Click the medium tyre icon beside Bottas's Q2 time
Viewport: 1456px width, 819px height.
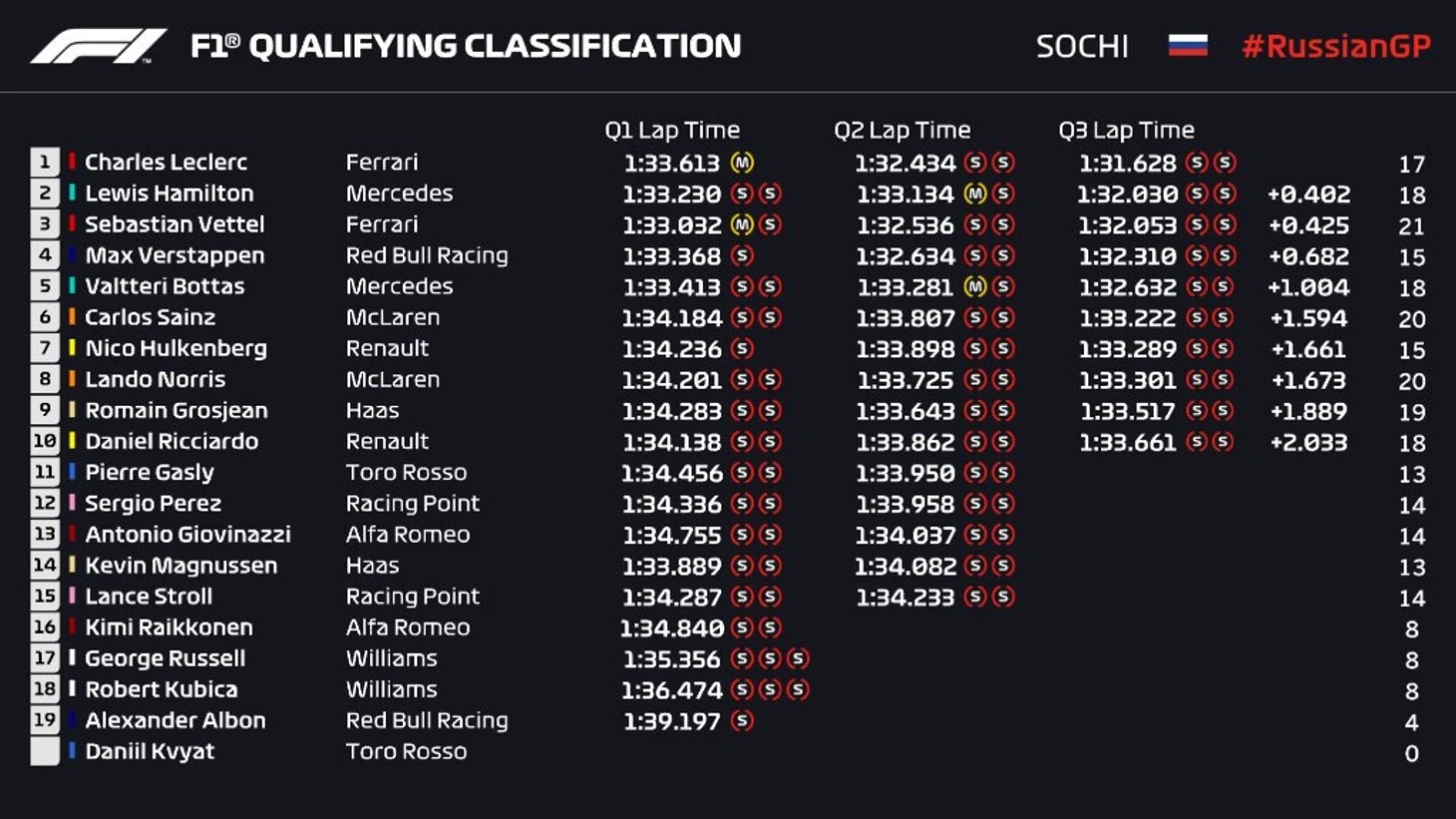pyautogui.click(x=975, y=287)
